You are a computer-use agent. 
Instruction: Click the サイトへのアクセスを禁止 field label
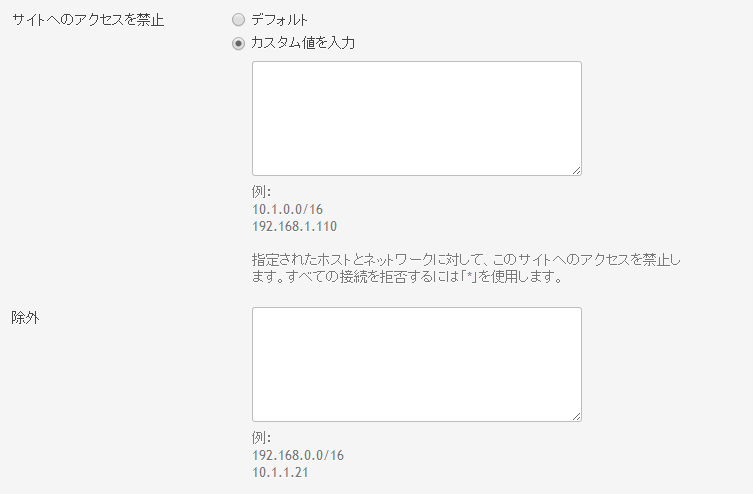tap(87, 20)
